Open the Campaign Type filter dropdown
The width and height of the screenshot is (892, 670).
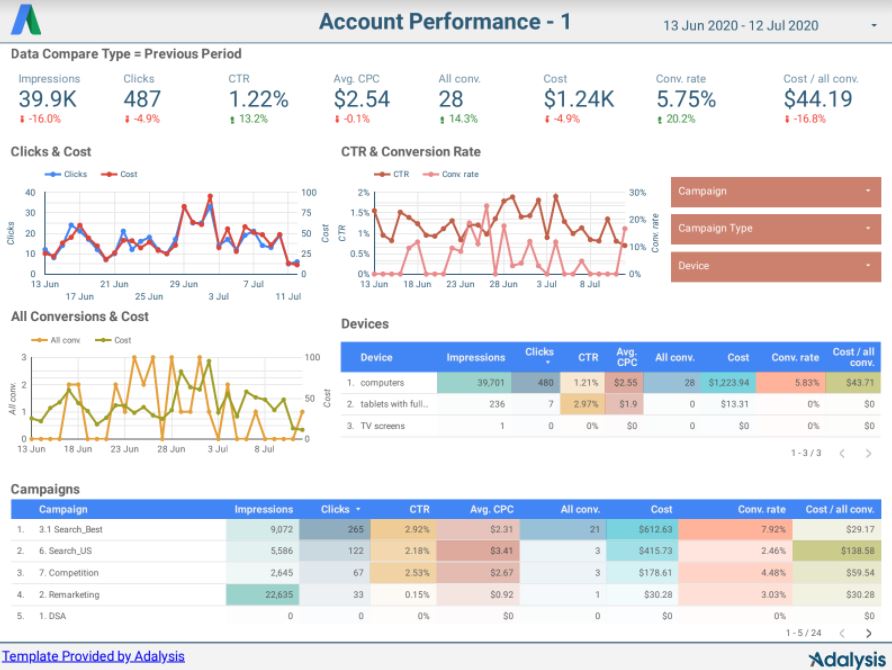pos(774,228)
